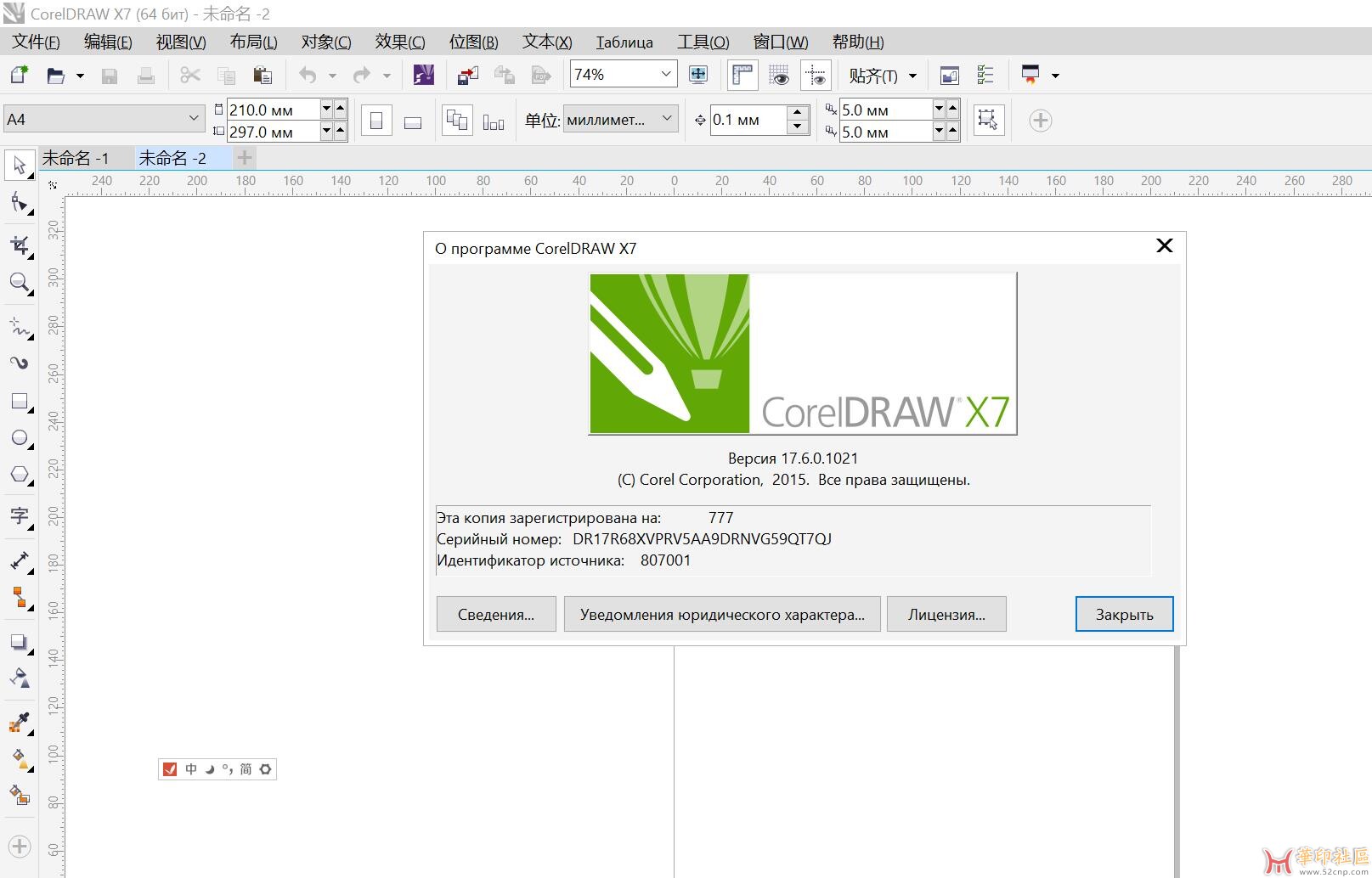Import a file with import icon
This screenshot has height=878, width=1372.
pyautogui.click(x=468, y=76)
